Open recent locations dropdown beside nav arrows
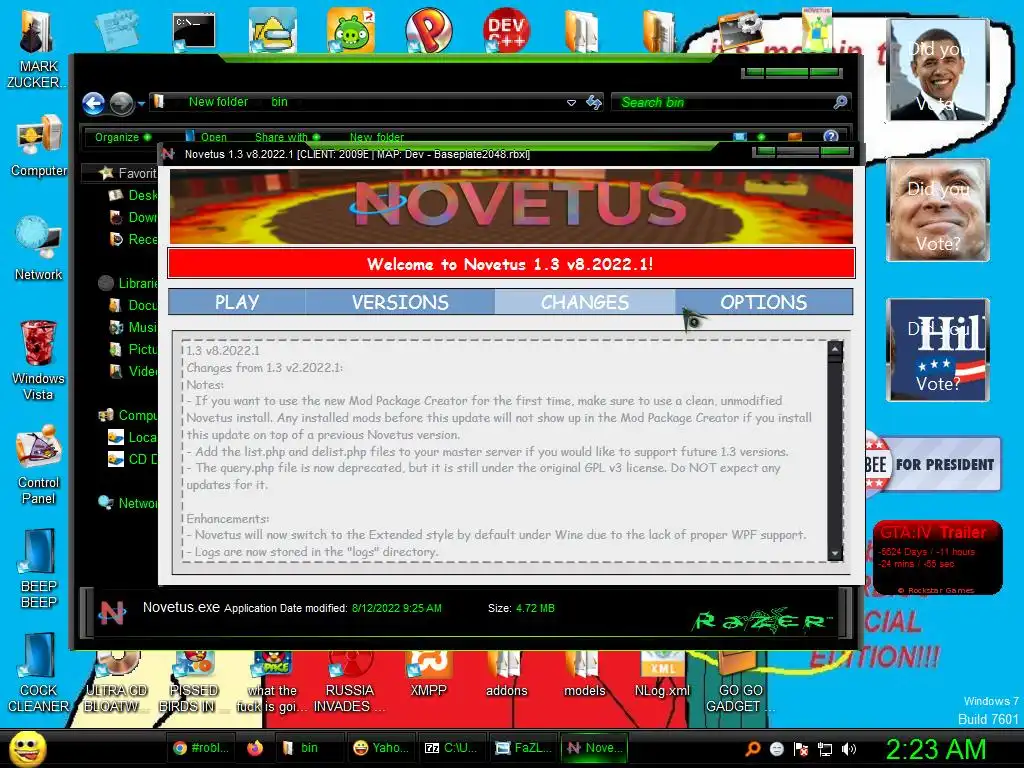The height and width of the screenshot is (768, 1024). (140, 103)
